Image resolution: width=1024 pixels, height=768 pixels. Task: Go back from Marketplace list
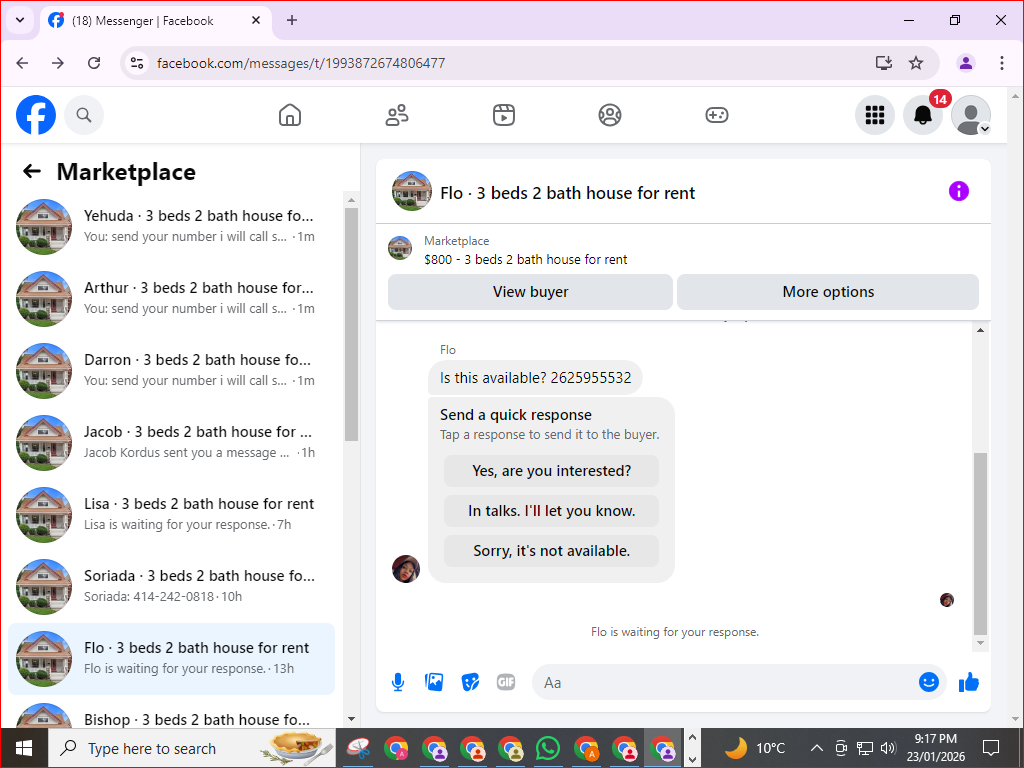tap(32, 172)
